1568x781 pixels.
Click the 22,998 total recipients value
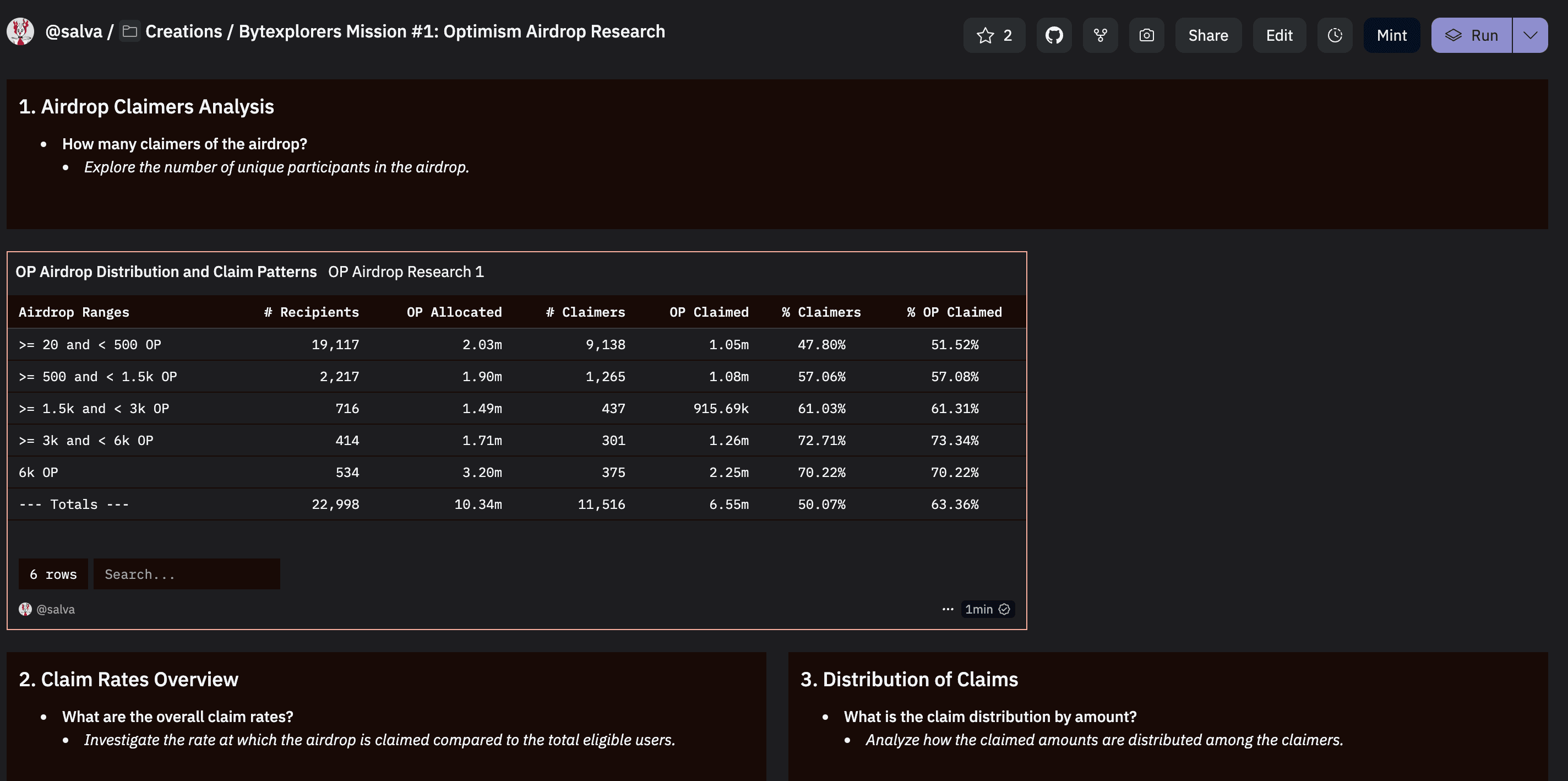click(335, 504)
